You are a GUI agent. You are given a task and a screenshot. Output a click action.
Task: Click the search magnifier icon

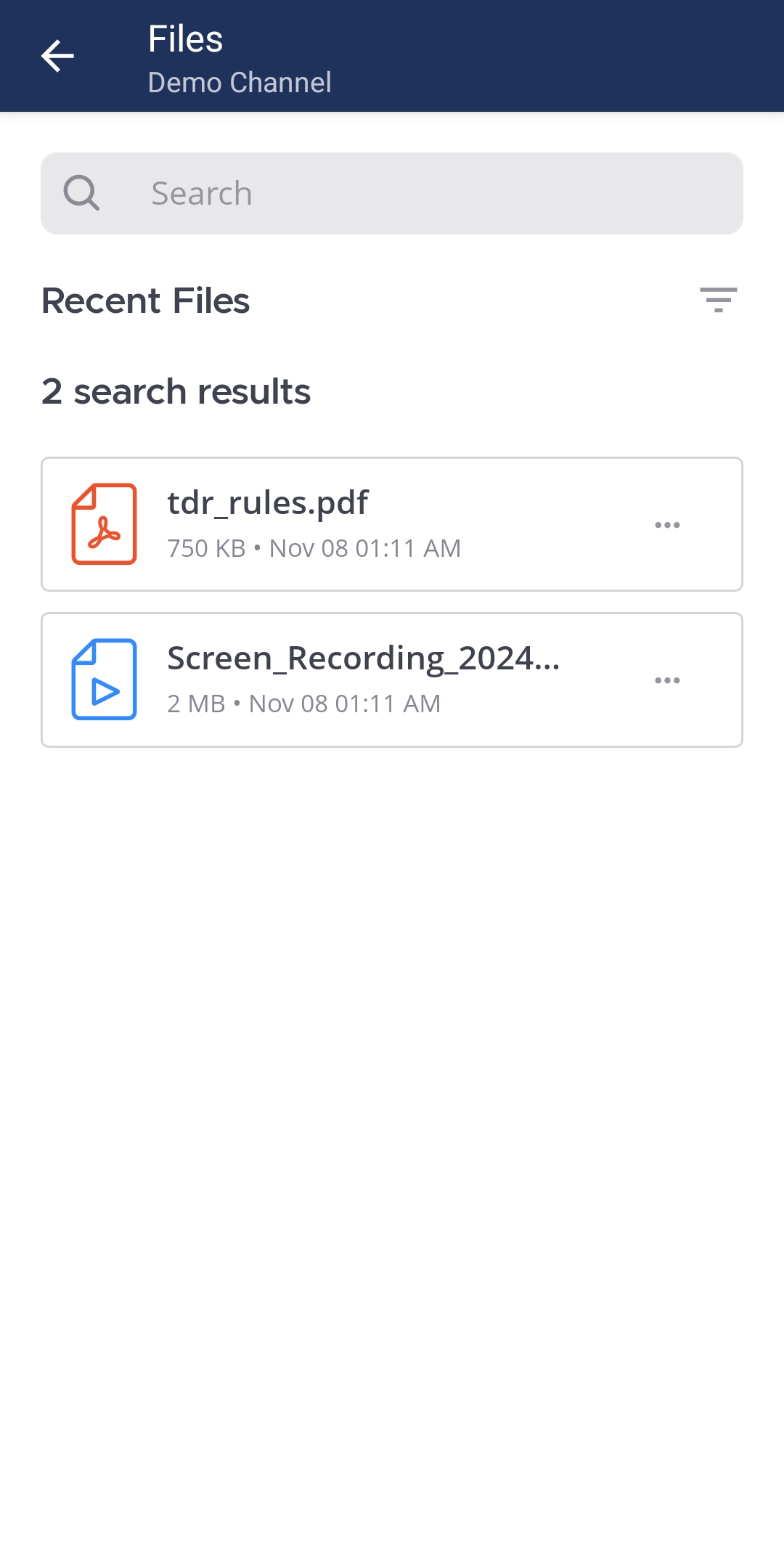pos(81,192)
